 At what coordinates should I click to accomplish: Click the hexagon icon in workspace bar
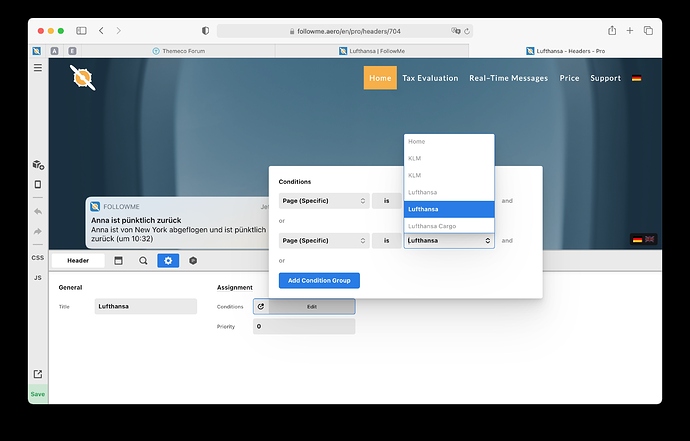point(193,261)
